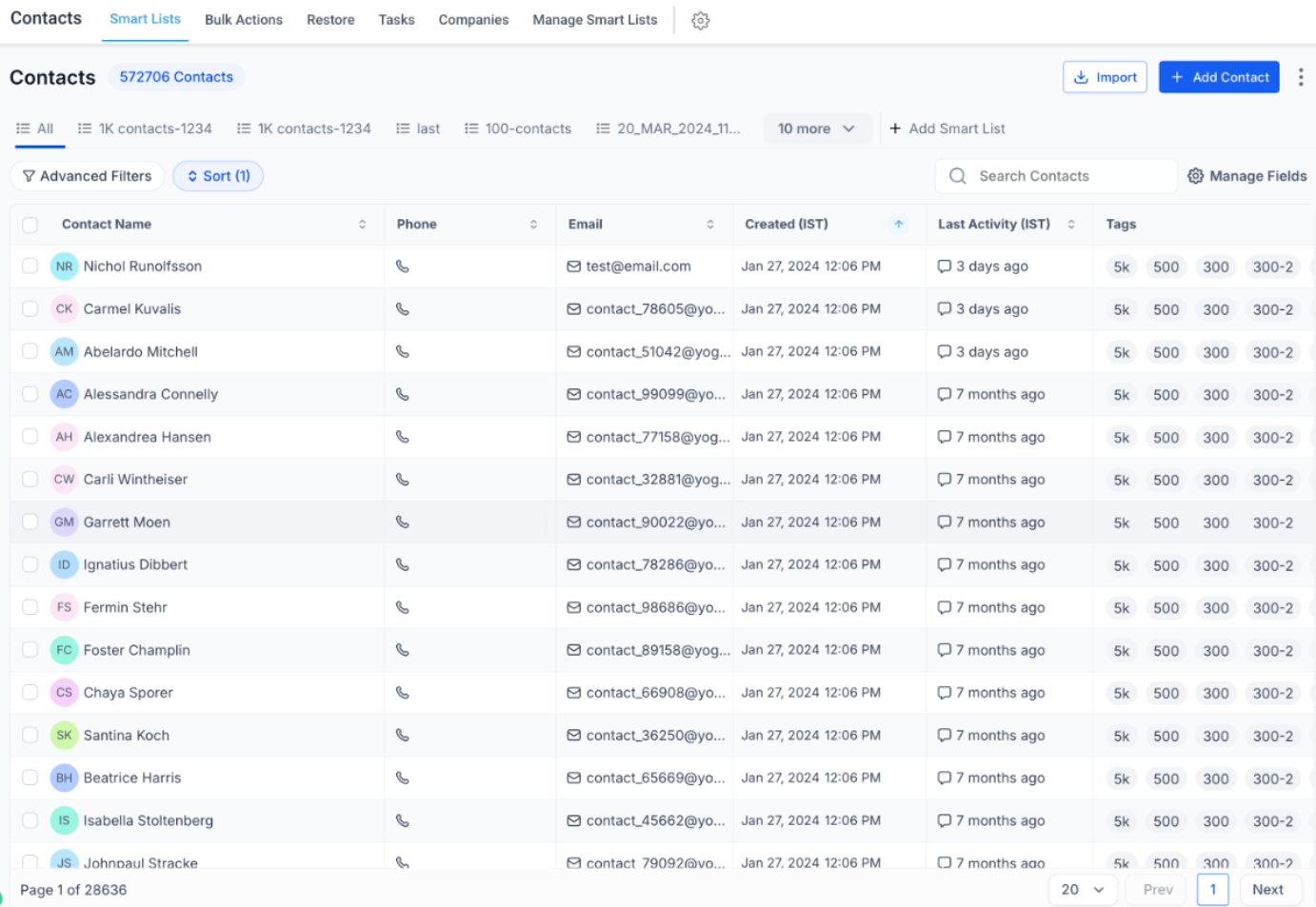The height and width of the screenshot is (907, 1316).
Task: Open the Sort (1) dropdown
Action: [x=218, y=176]
